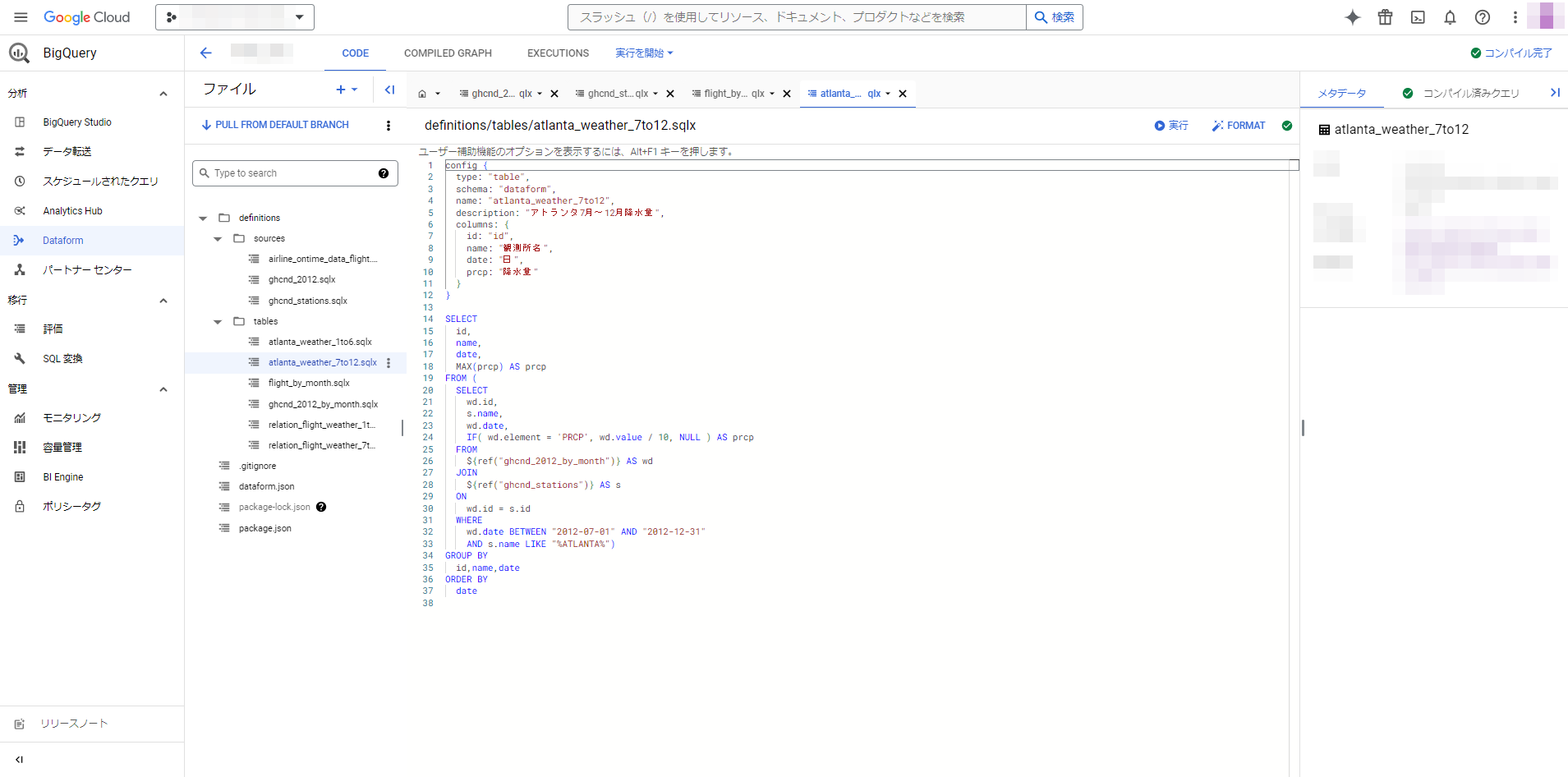This screenshot has width=1568, height=777.
Task: Select the コンパイル済みクエリ tab
Action: coord(1461,94)
